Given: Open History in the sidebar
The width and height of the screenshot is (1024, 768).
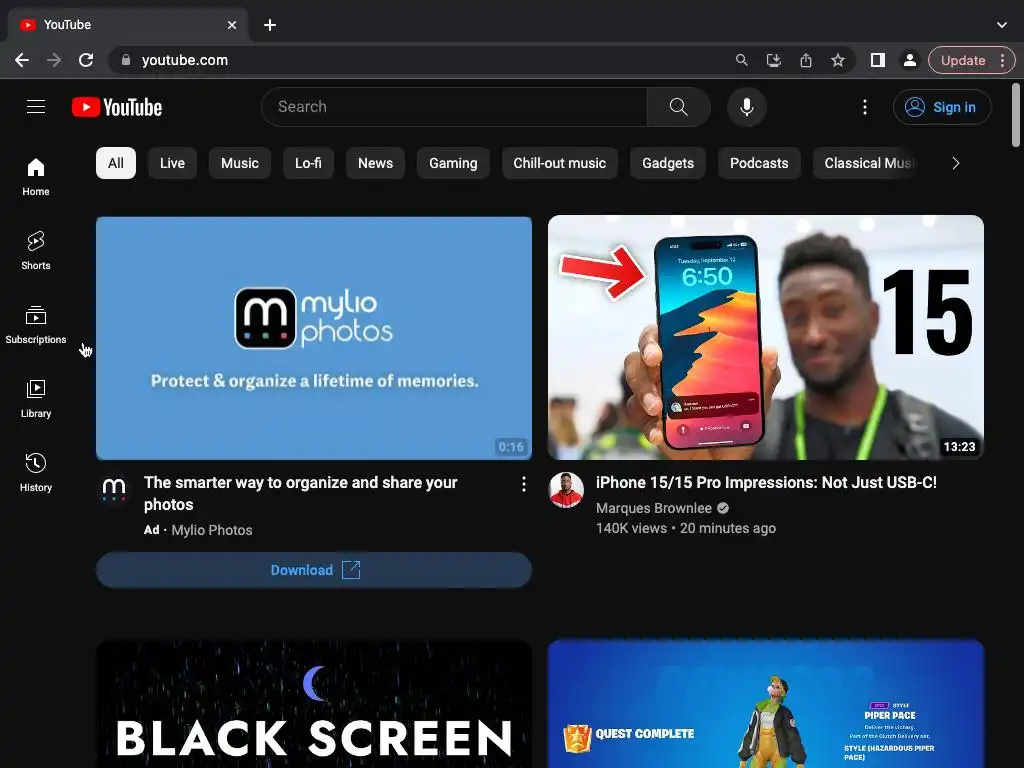Looking at the screenshot, I should [36, 472].
